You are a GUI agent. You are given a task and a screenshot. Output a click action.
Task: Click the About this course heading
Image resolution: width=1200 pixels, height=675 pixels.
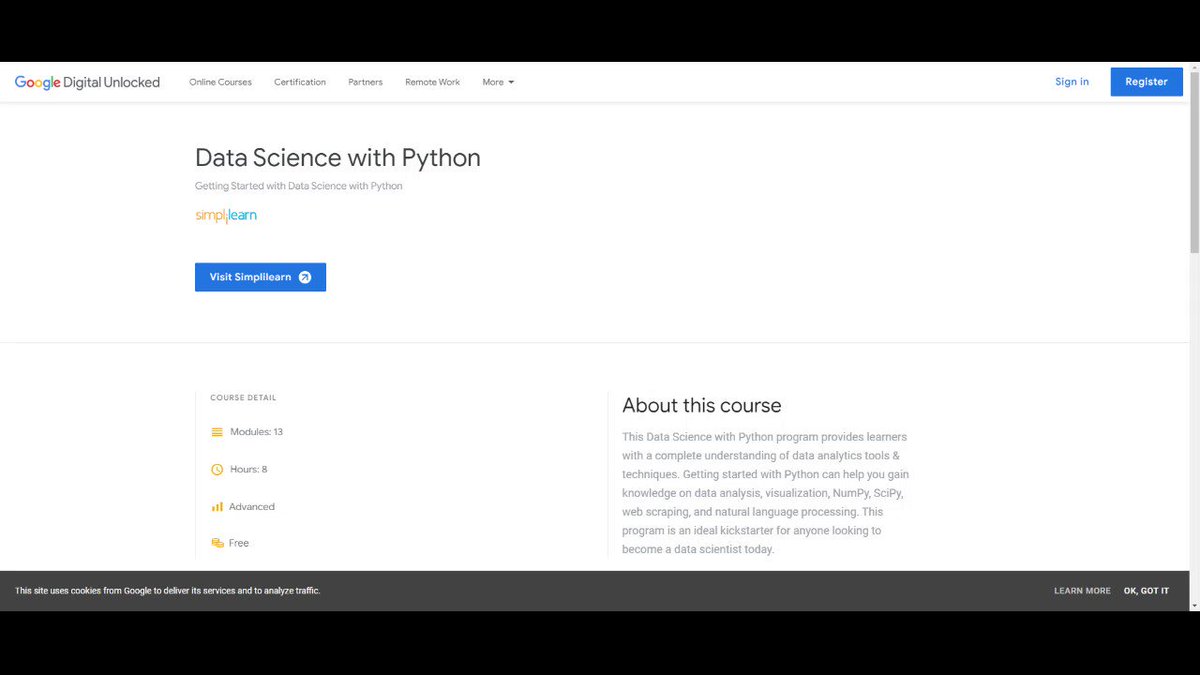tap(702, 405)
